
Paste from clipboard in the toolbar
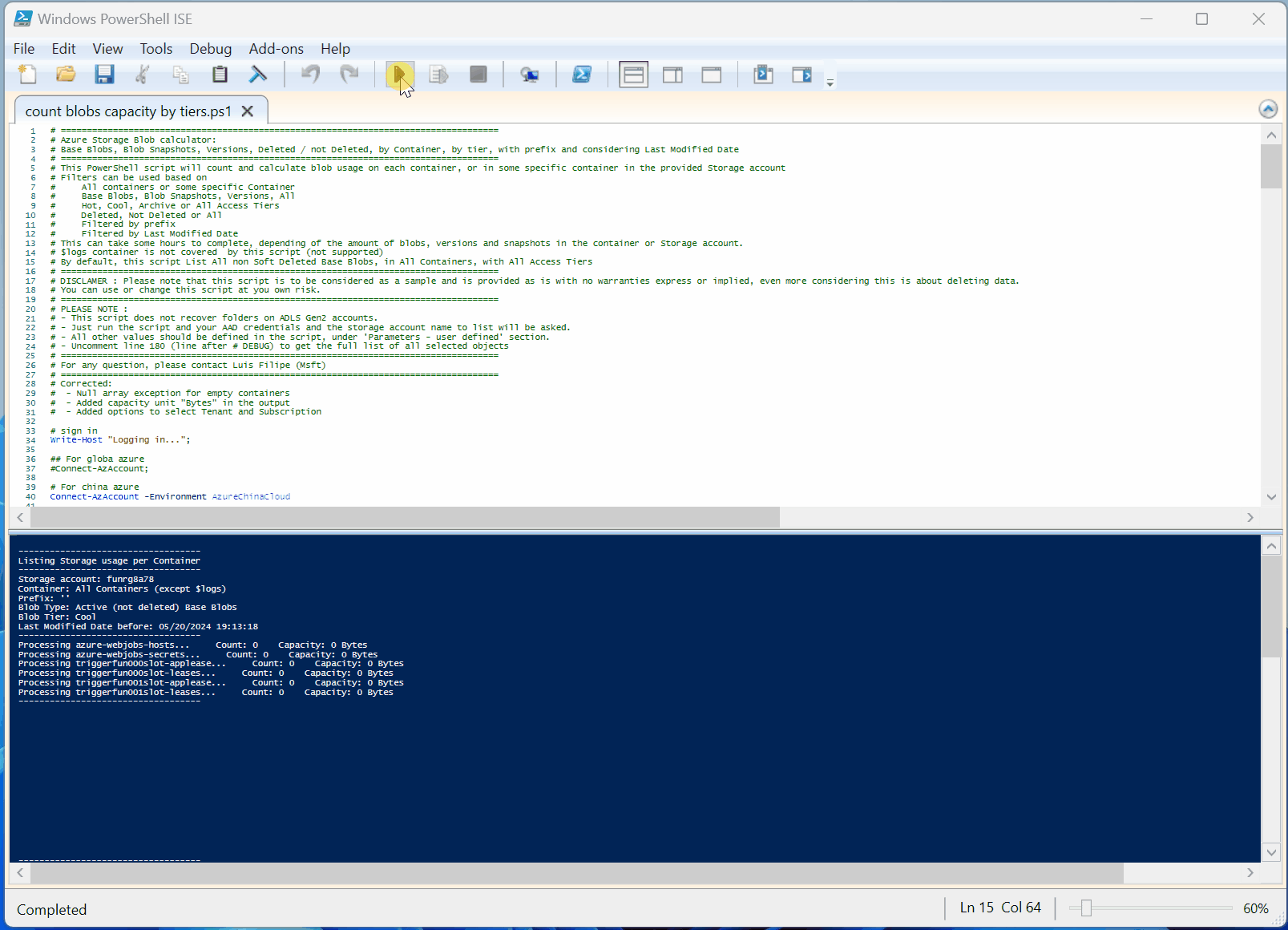click(220, 75)
